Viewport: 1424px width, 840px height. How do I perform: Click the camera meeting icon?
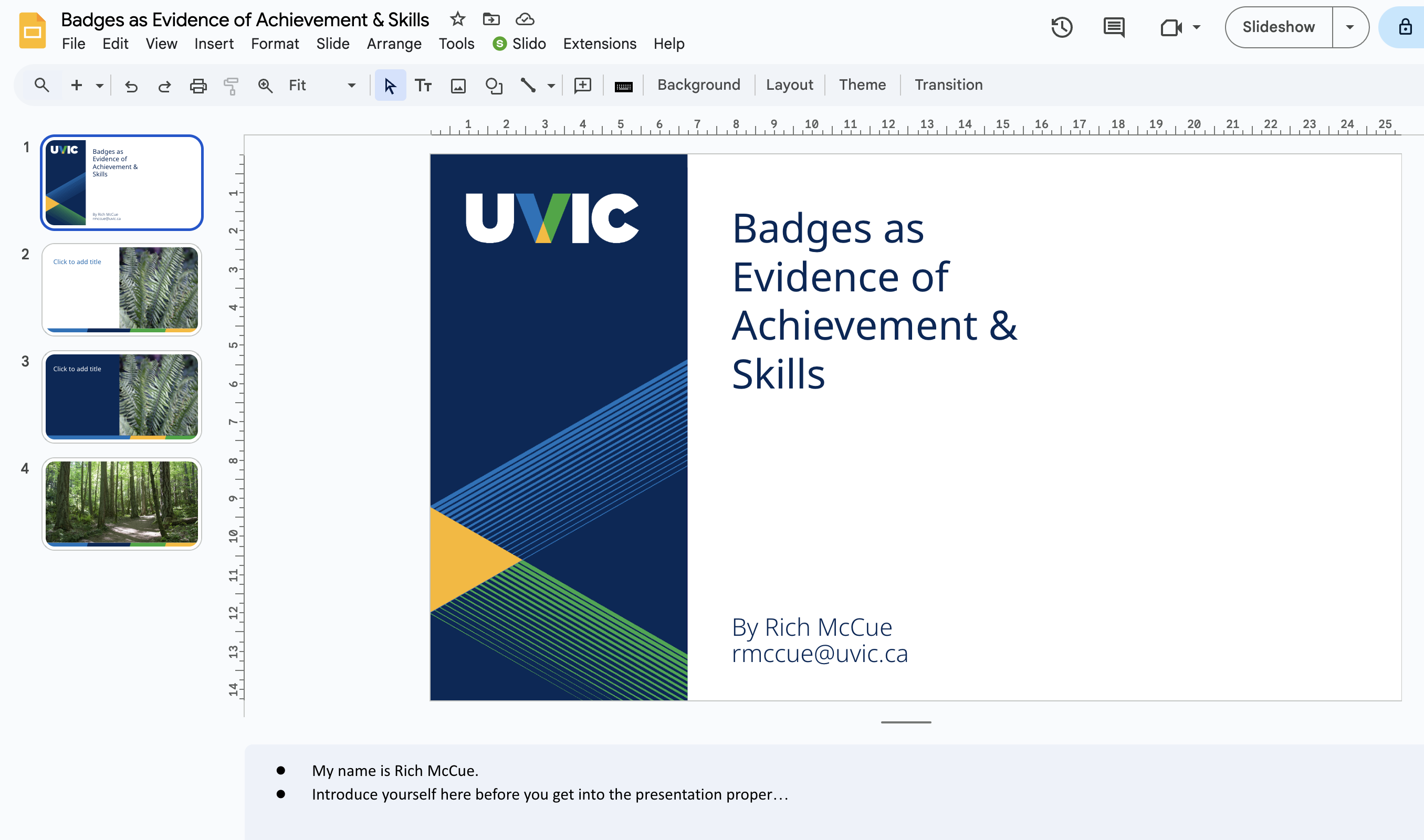coord(1170,27)
